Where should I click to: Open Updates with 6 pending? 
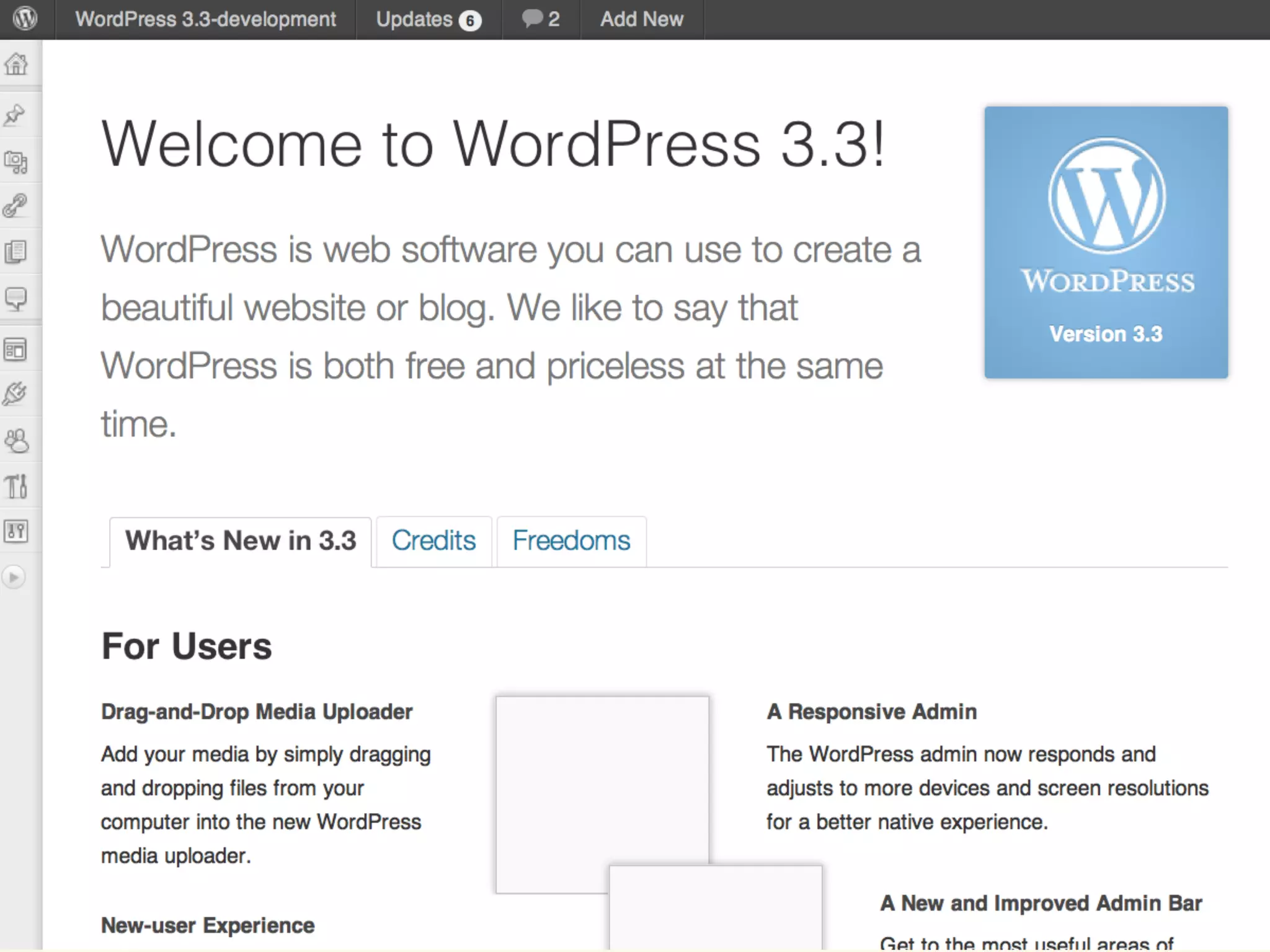click(x=428, y=19)
